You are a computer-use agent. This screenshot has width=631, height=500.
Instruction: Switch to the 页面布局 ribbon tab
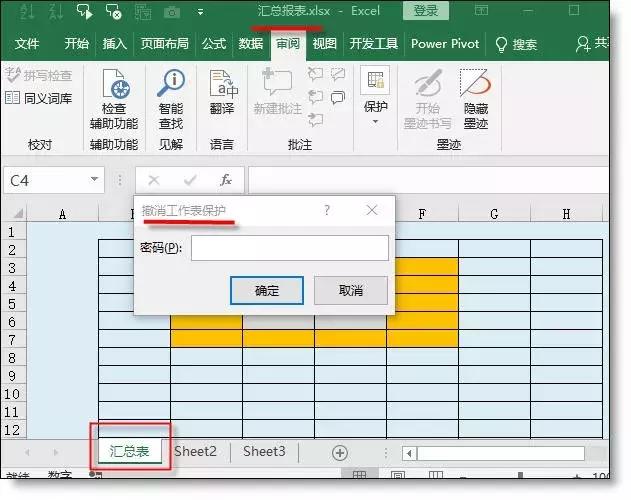164,43
